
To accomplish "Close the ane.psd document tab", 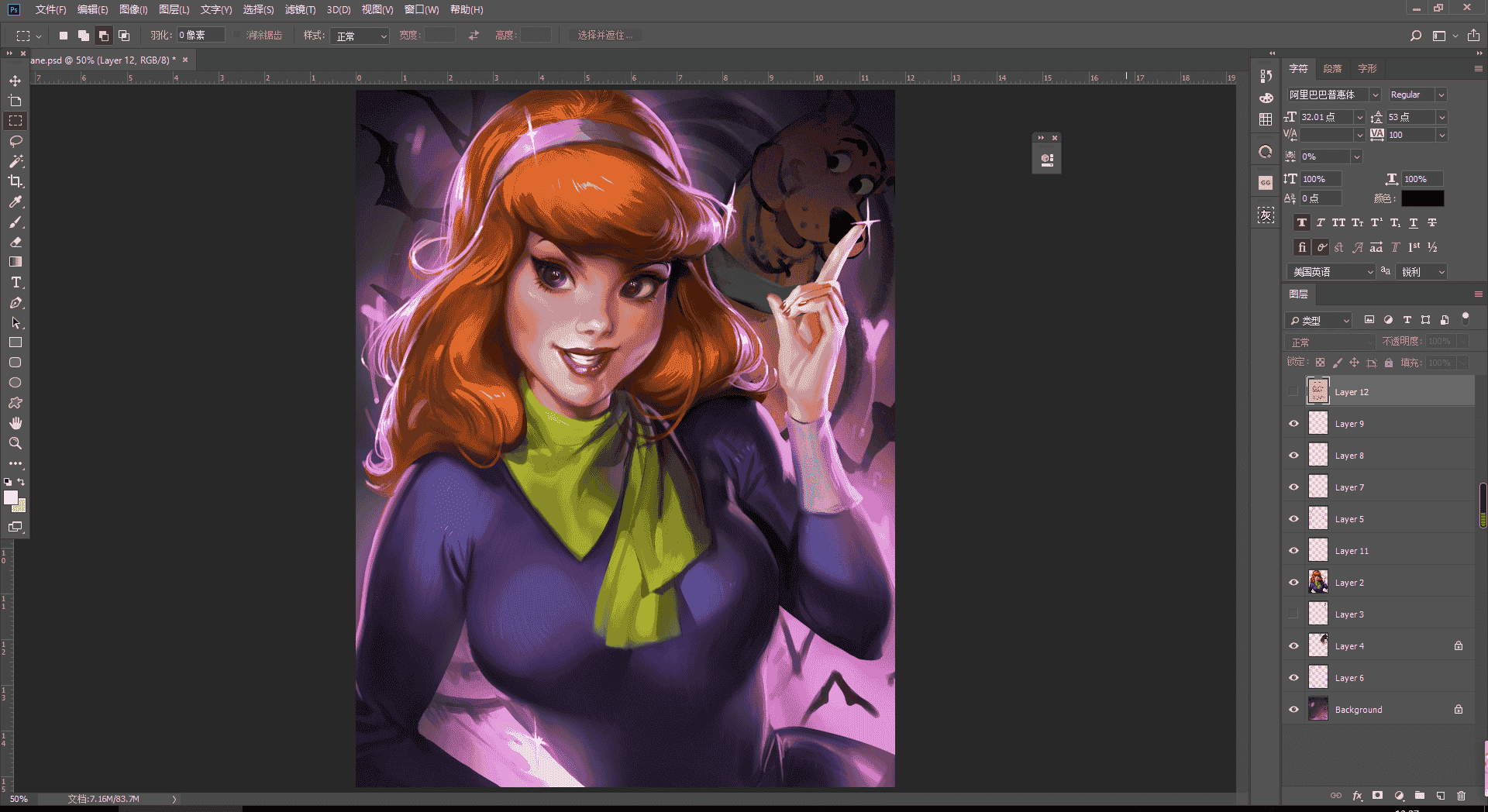I will pos(185,60).
